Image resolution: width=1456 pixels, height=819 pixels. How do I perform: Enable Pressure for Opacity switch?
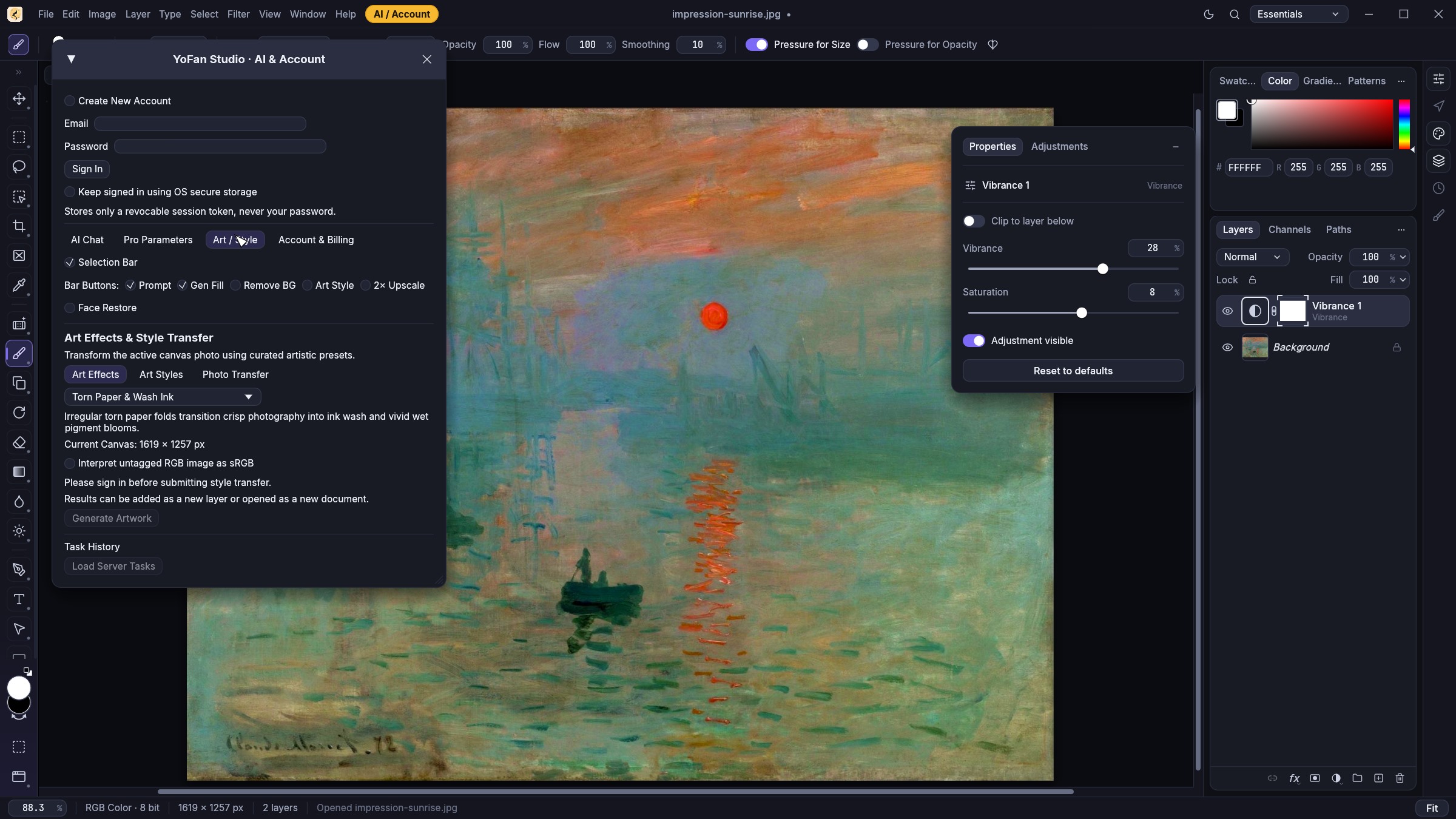coord(867,44)
